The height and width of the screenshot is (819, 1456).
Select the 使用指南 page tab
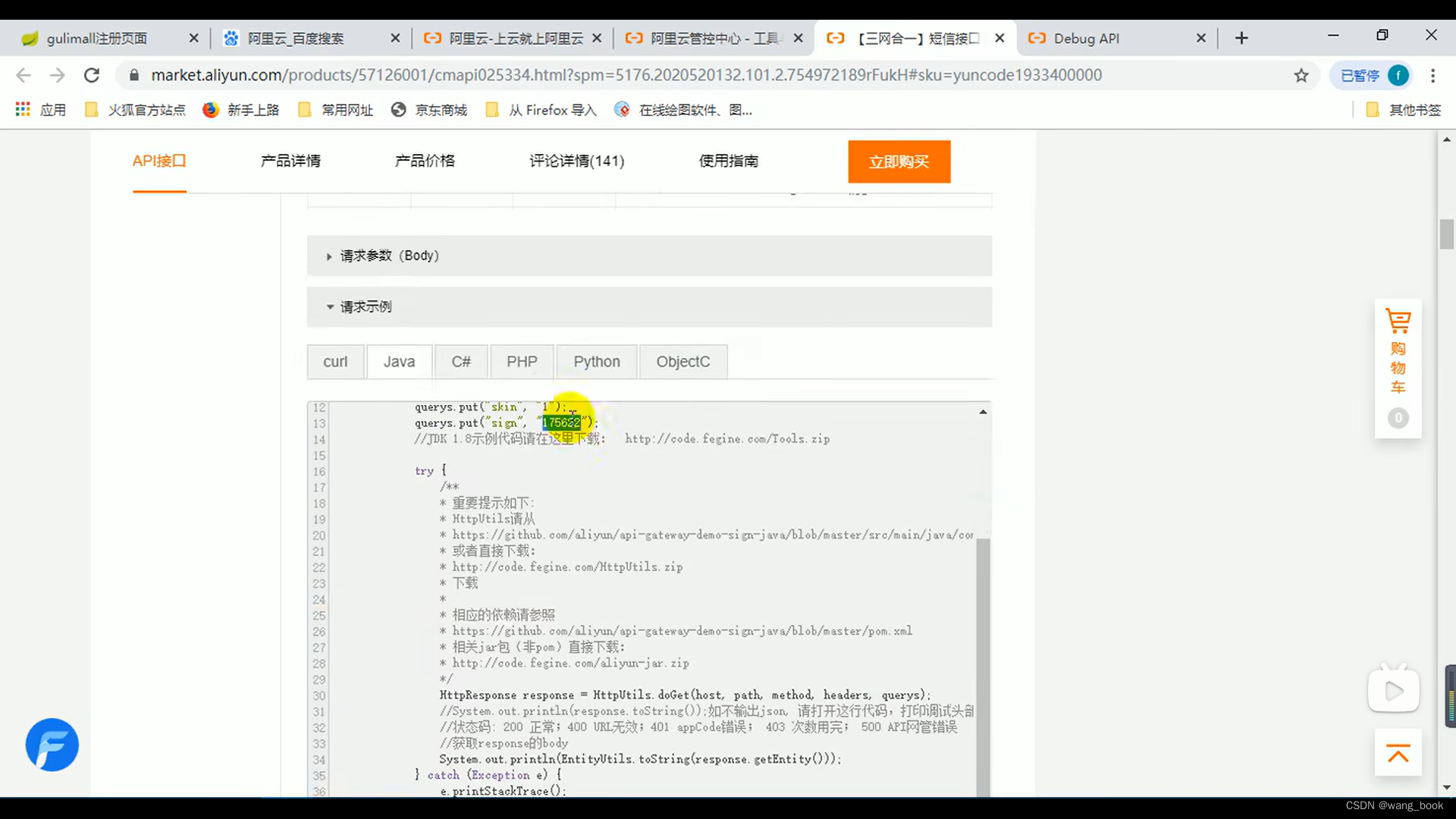point(729,161)
